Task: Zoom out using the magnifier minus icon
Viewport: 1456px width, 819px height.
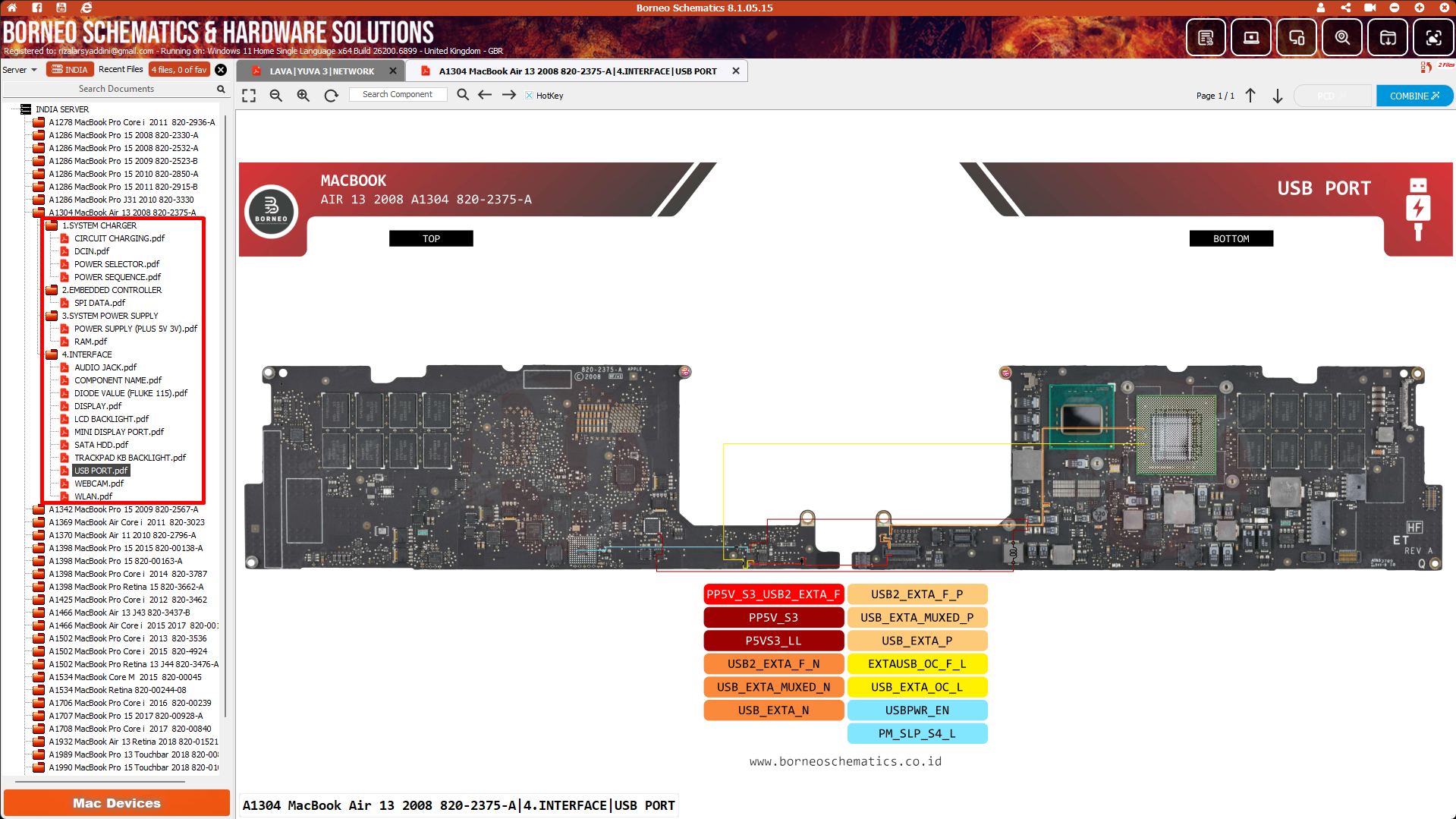Action: [276, 96]
